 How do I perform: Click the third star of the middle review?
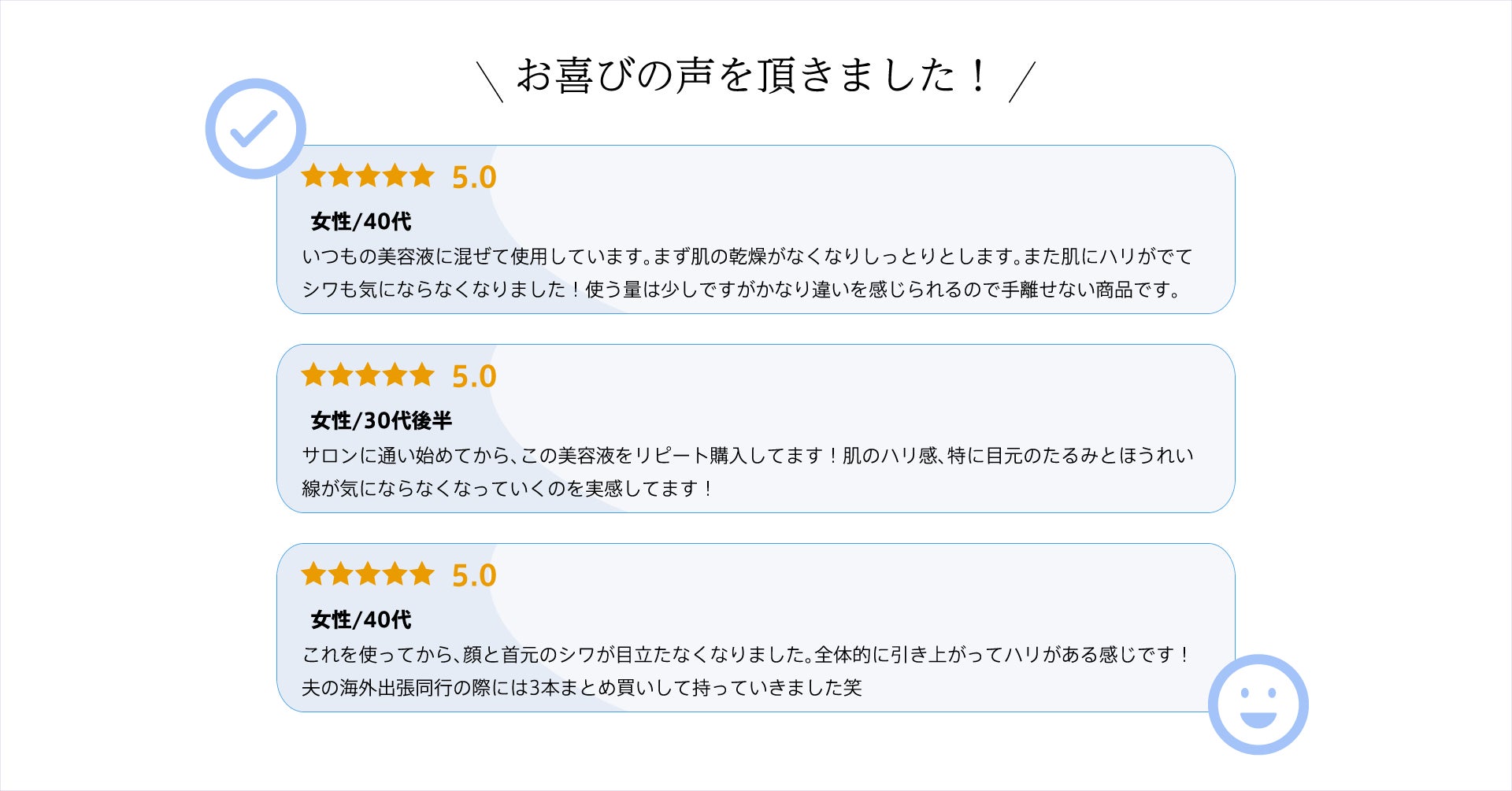[368, 375]
